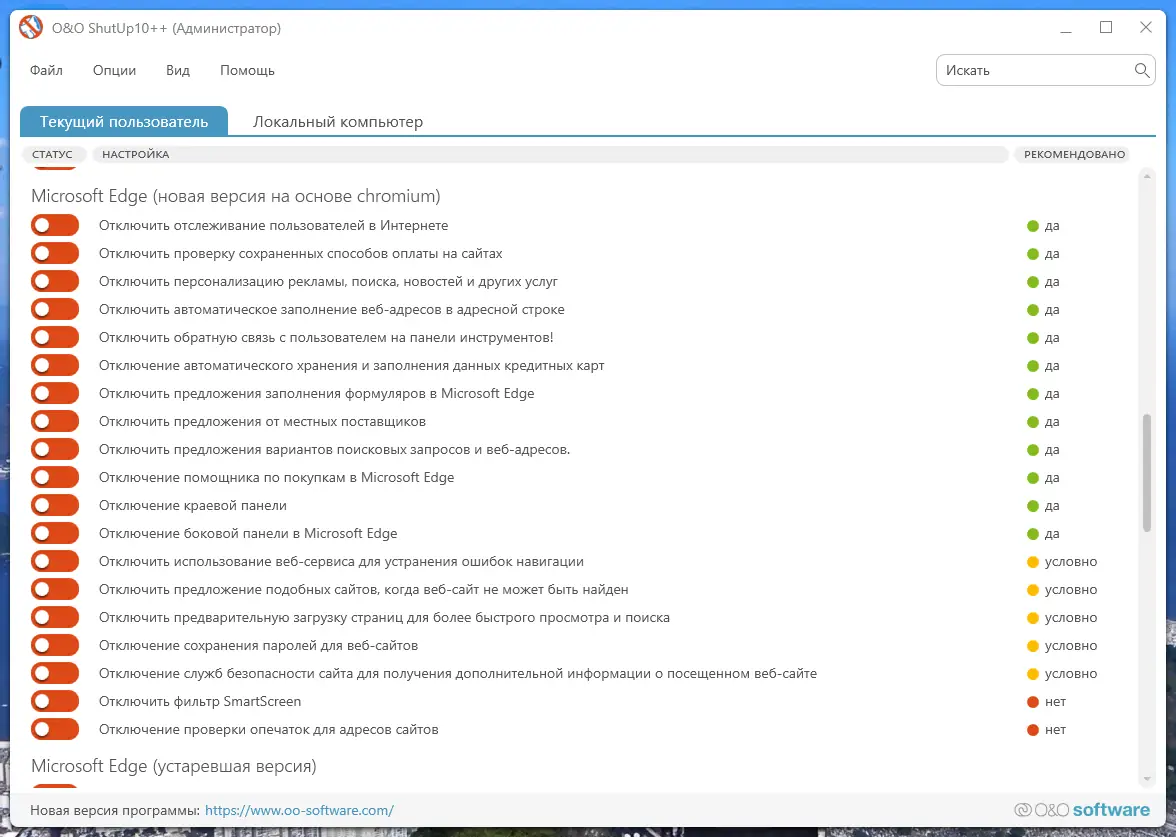Toggle site safety services switch

55,674
